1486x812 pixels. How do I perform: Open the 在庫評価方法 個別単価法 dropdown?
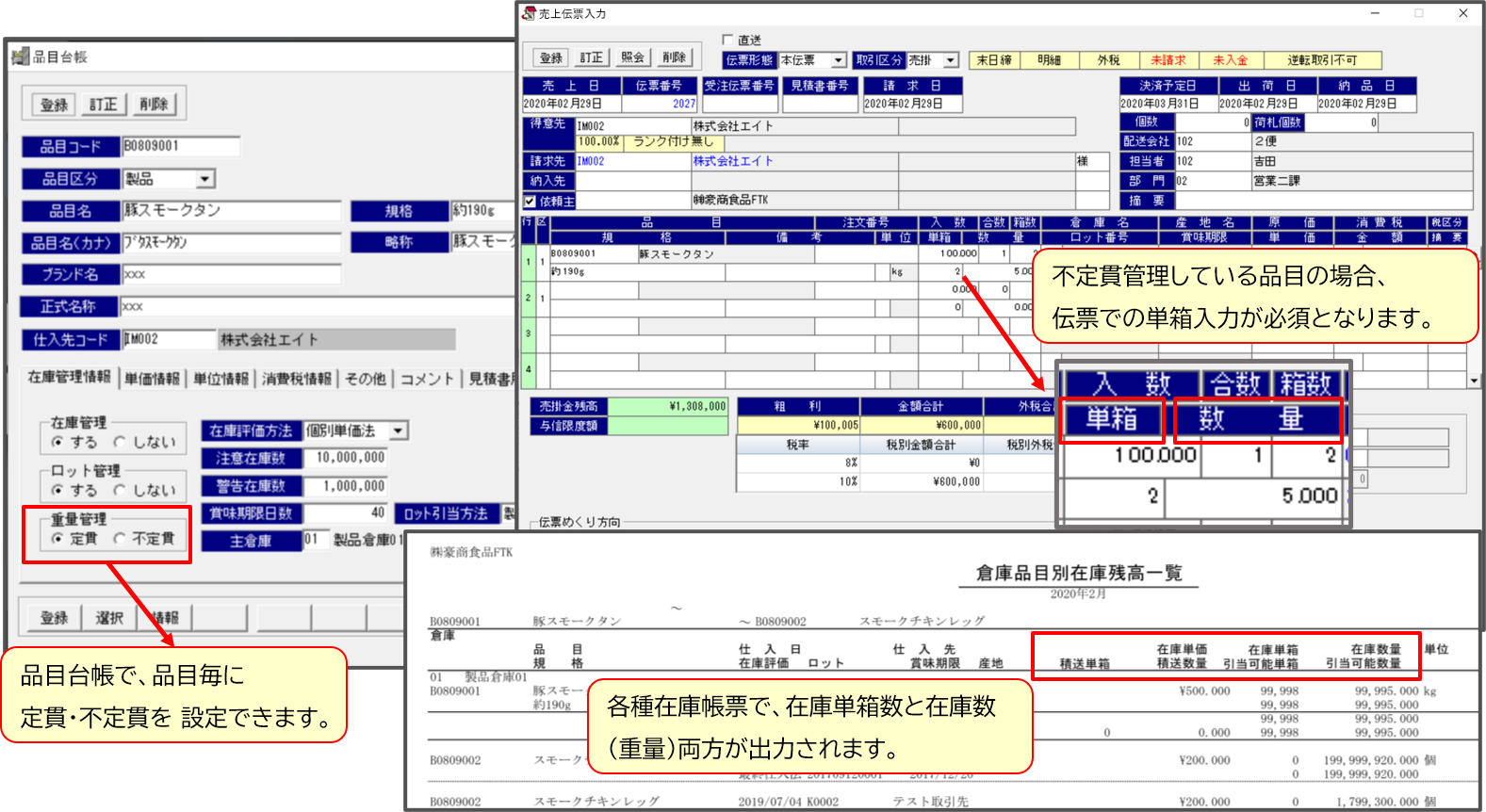(400, 430)
